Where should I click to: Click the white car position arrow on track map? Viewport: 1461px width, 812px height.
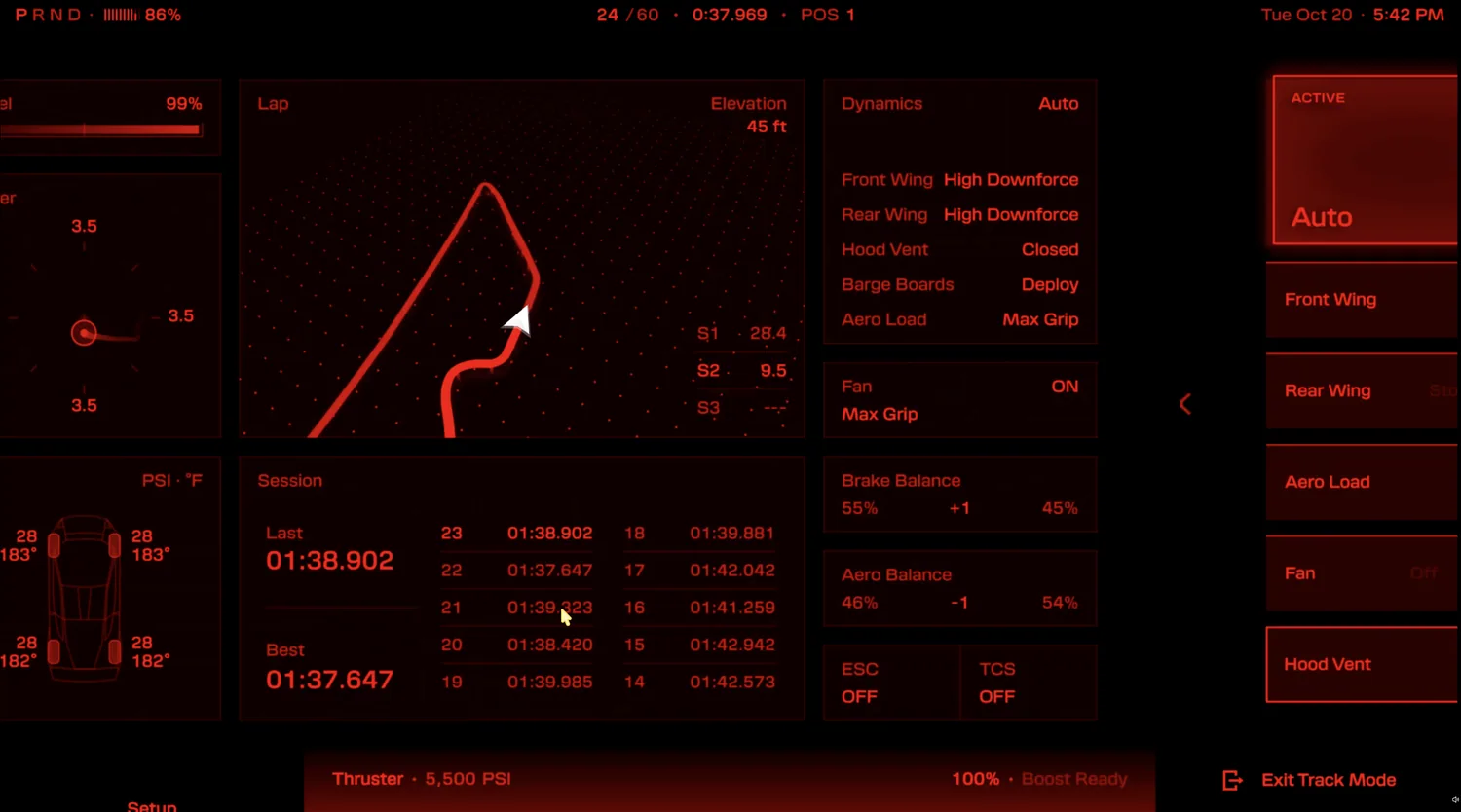[x=518, y=320]
